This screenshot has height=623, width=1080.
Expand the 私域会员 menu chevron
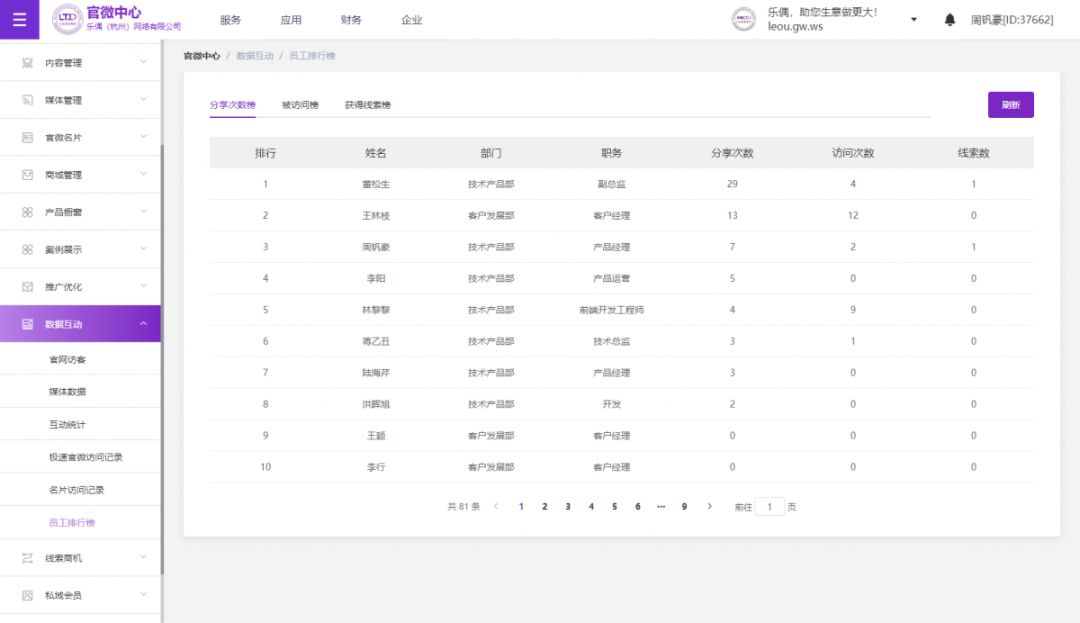[x=143, y=595]
